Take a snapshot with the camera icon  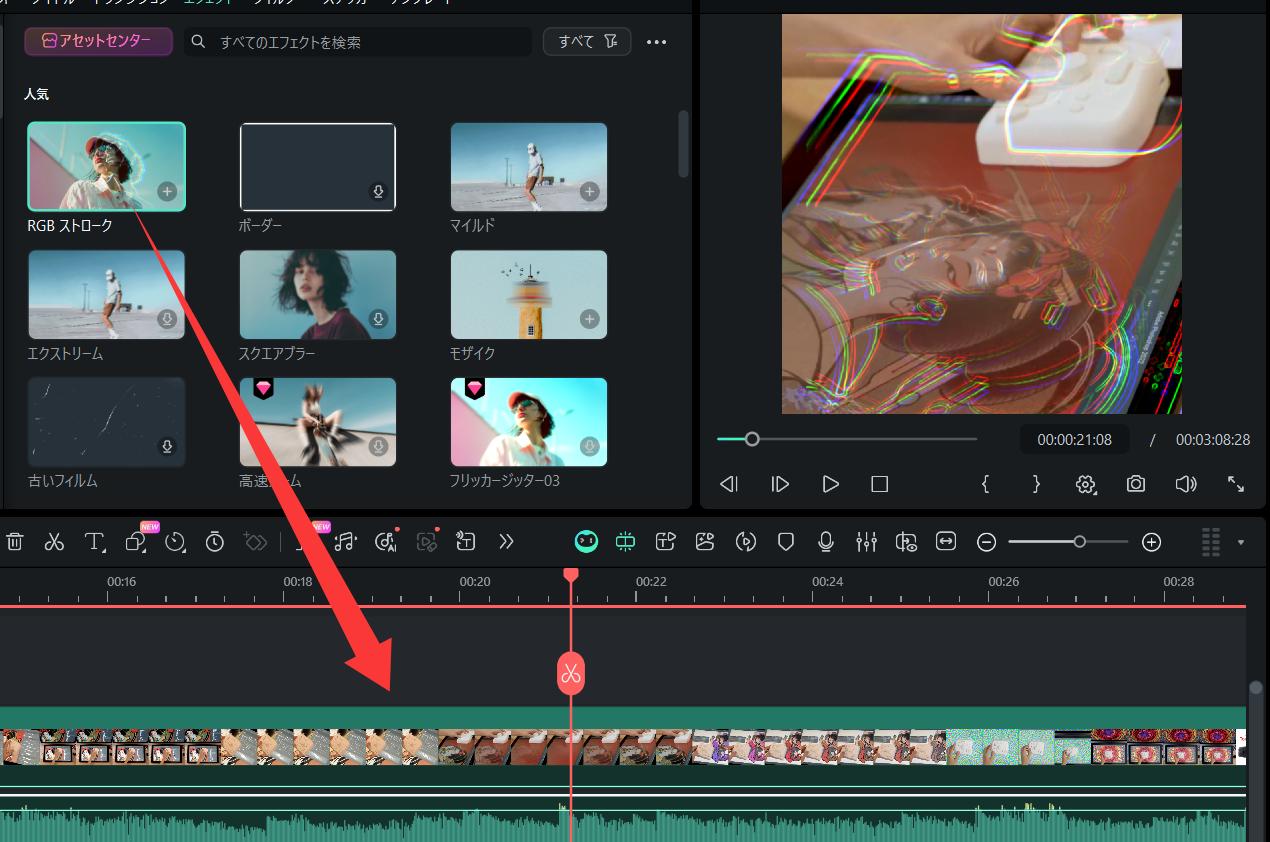(1136, 484)
